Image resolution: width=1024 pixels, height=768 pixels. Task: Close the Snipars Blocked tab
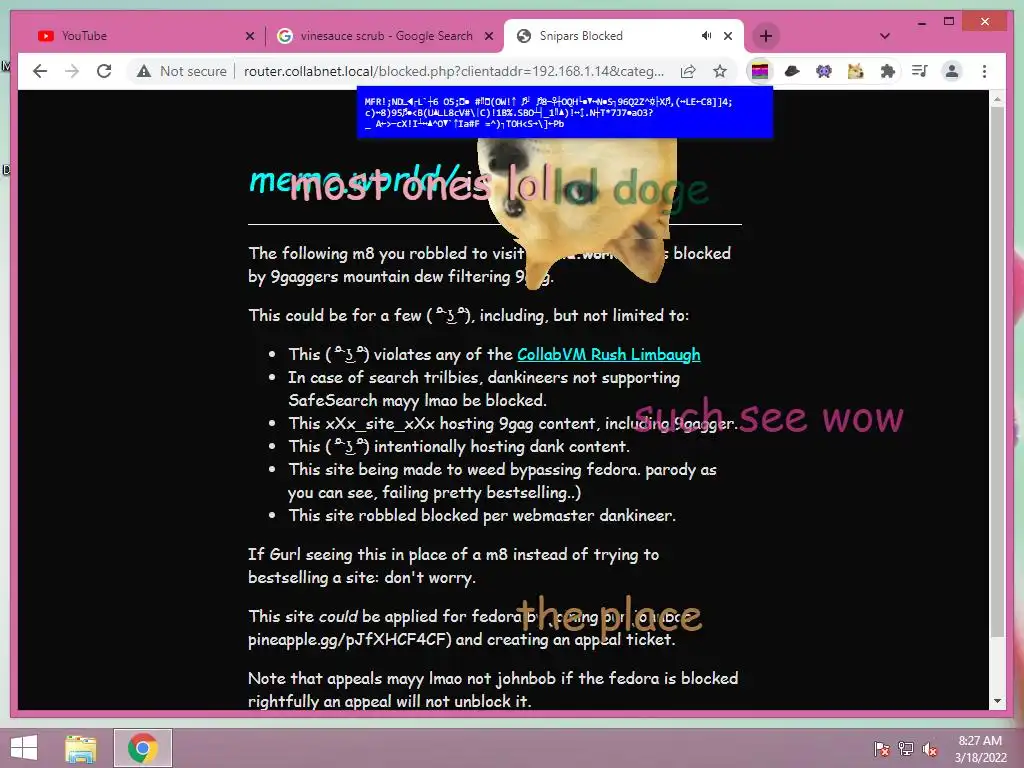coord(728,36)
